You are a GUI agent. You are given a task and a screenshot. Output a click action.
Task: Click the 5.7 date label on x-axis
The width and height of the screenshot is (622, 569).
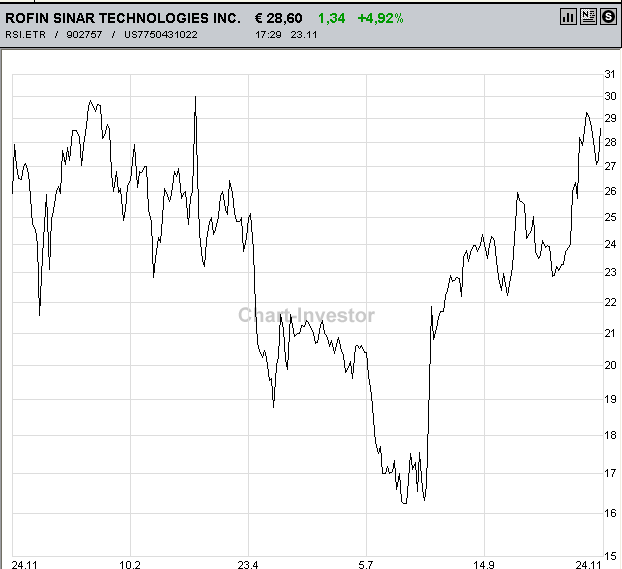pyautogui.click(x=366, y=564)
